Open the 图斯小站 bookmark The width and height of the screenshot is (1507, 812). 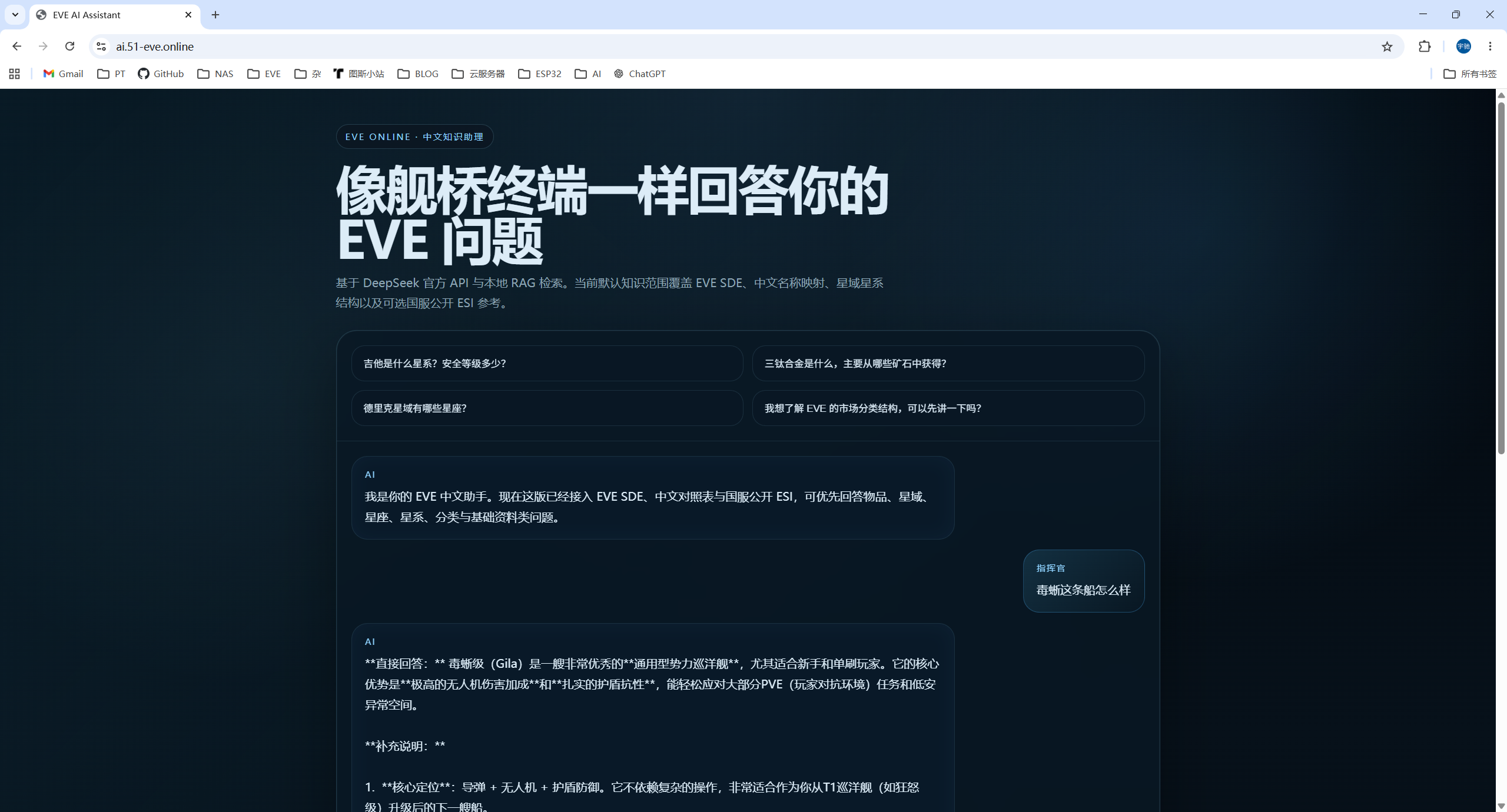coord(359,74)
